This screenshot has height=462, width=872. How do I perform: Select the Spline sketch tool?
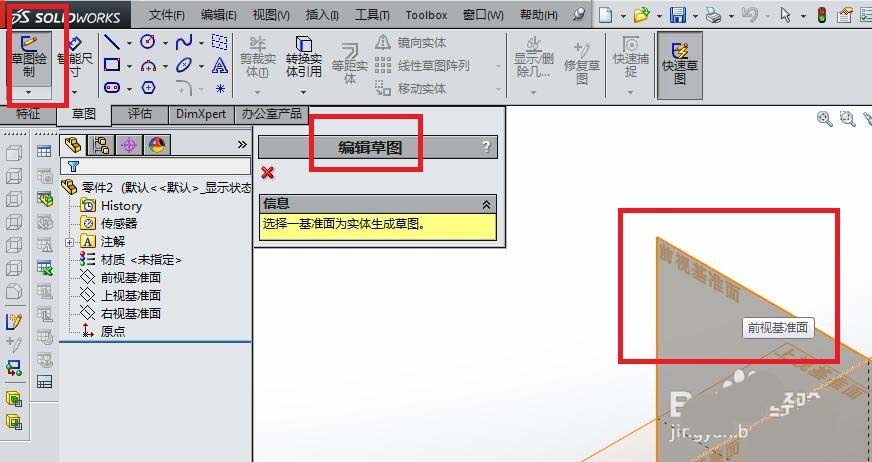click(184, 42)
